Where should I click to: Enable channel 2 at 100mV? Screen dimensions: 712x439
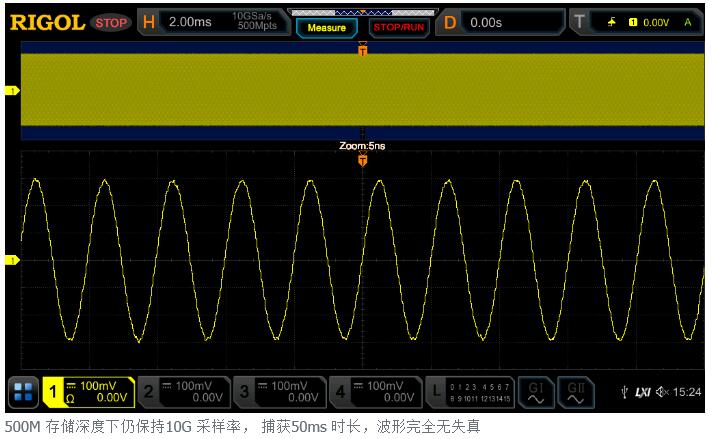coord(183,392)
